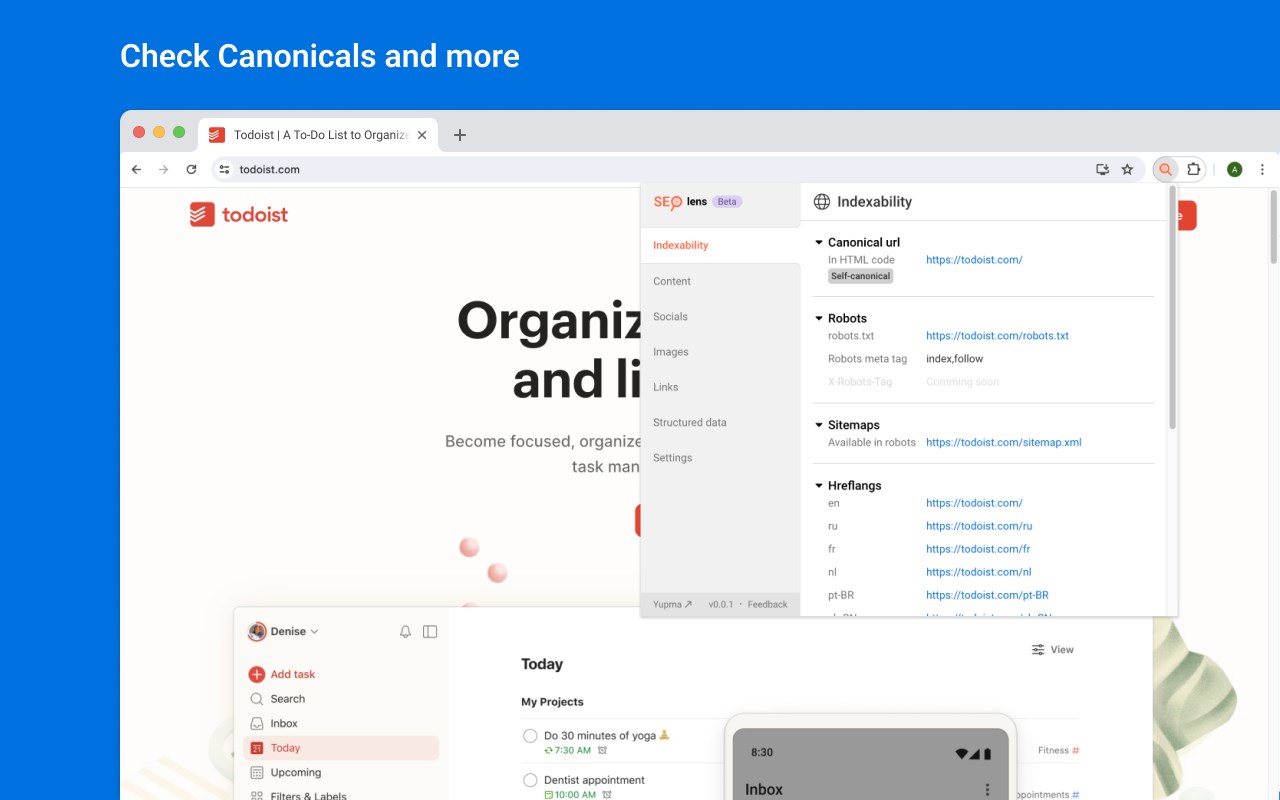Click the View settings button
Viewport: 1280px width, 800px height.
[x=1052, y=650]
